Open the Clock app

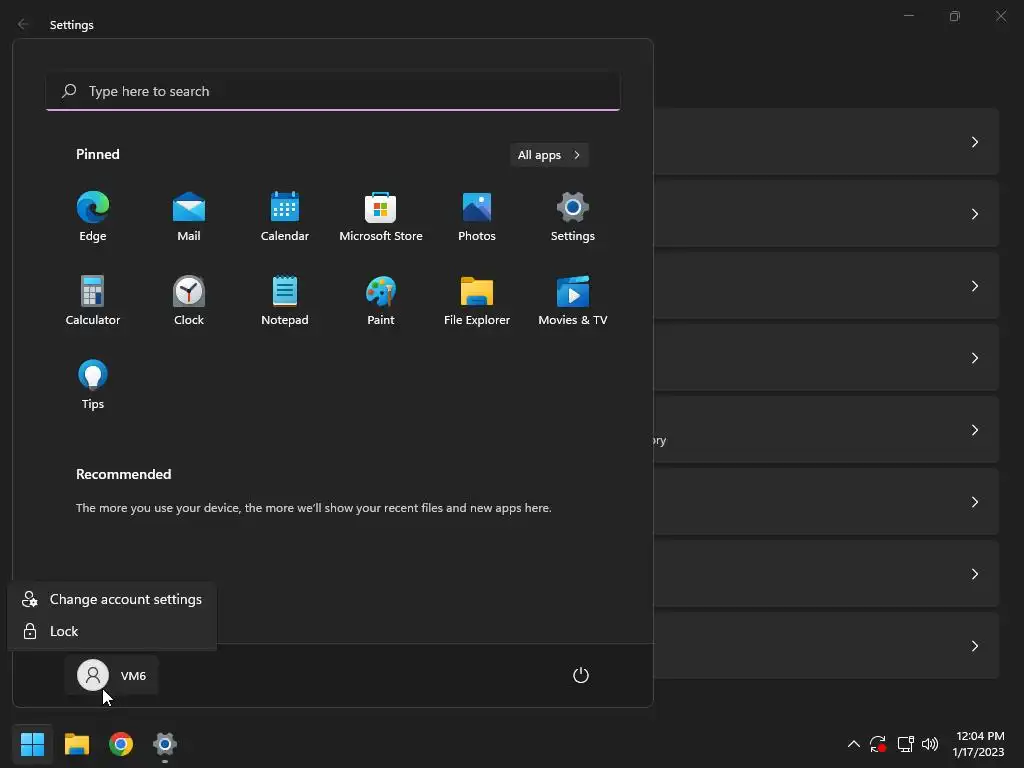[x=189, y=300]
